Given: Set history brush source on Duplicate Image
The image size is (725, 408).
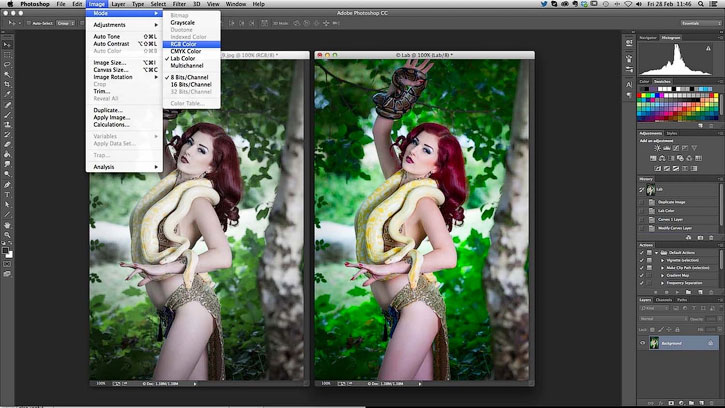Looking at the screenshot, I should pyautogui.click(x=641, y=202).
